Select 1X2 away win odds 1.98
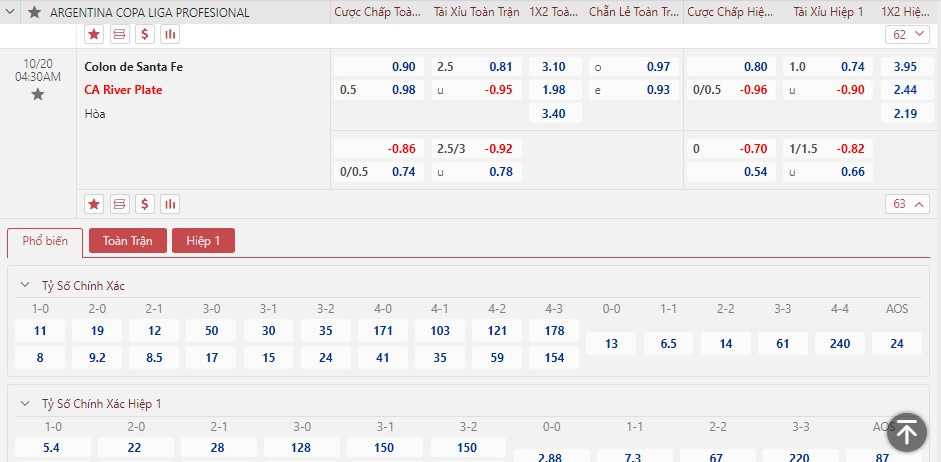Screen dimensions: 941x462 click(x=555, y=90)
